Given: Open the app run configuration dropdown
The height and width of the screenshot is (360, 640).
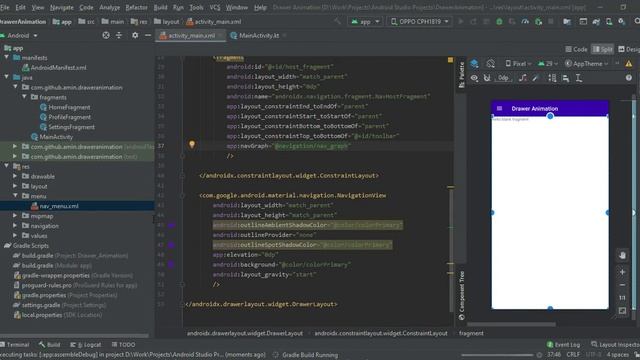Looking at the screenshot, I should click(x=365, y=21).
